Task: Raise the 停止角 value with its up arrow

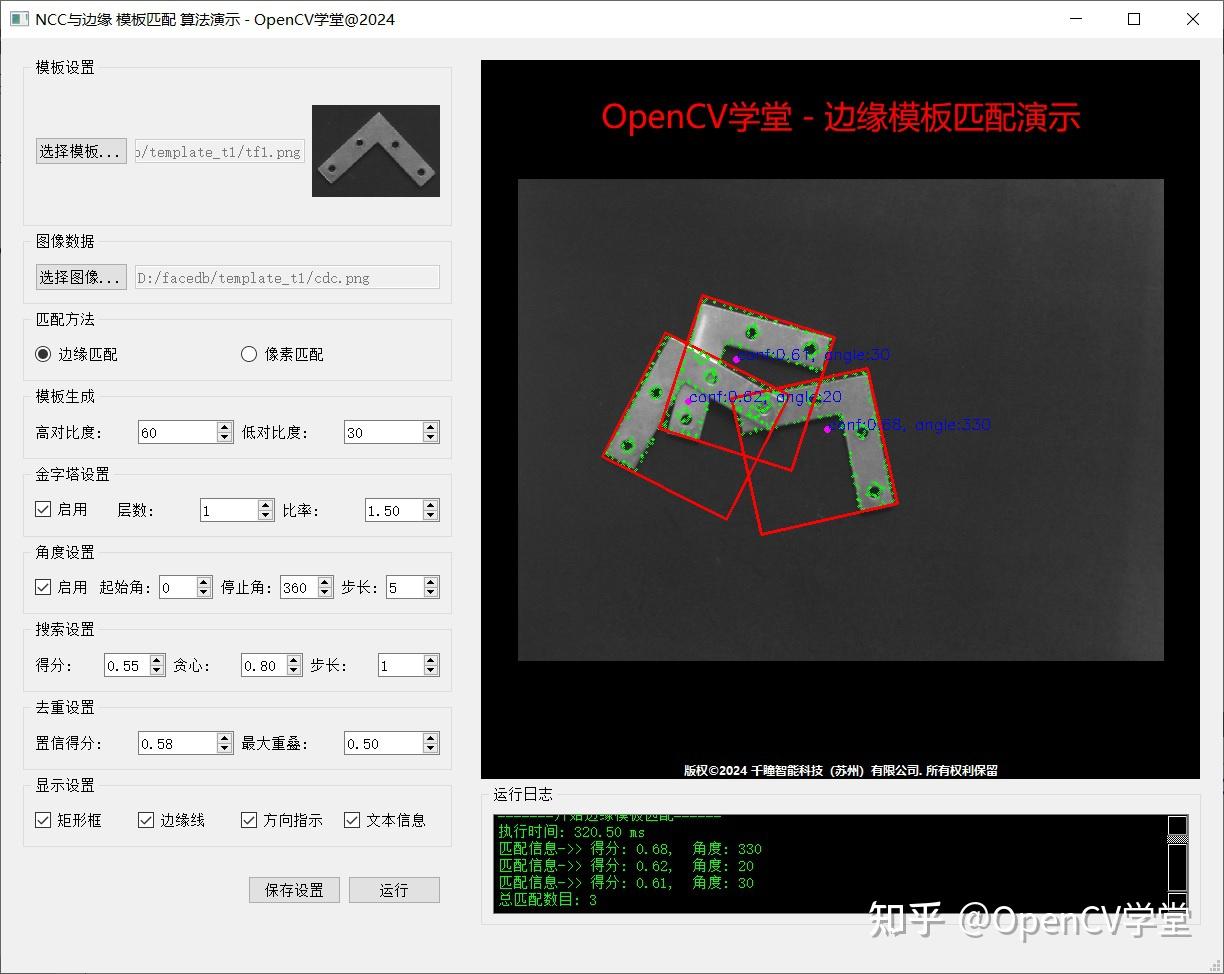Action: pyautogui.click(x=327, y=581)
